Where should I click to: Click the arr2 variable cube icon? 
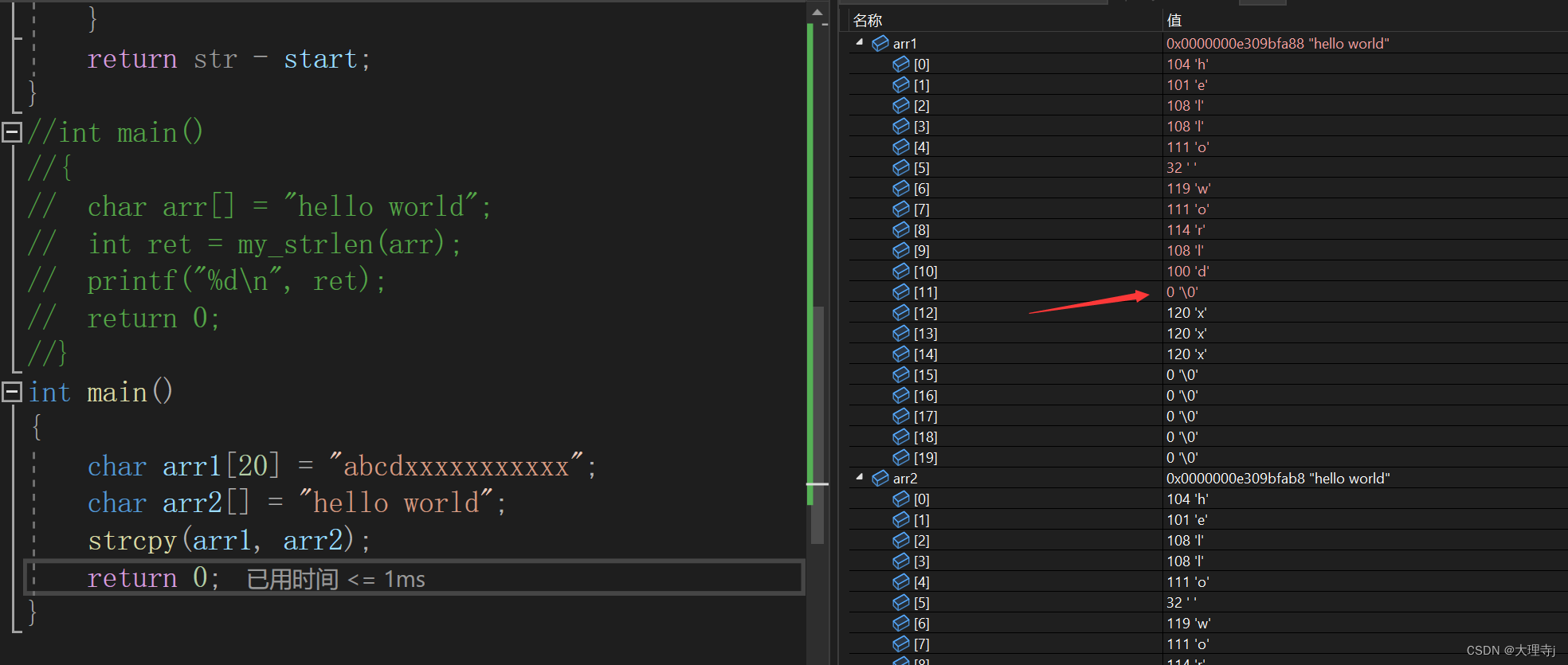pyautogui.click(x=880, y=478)
